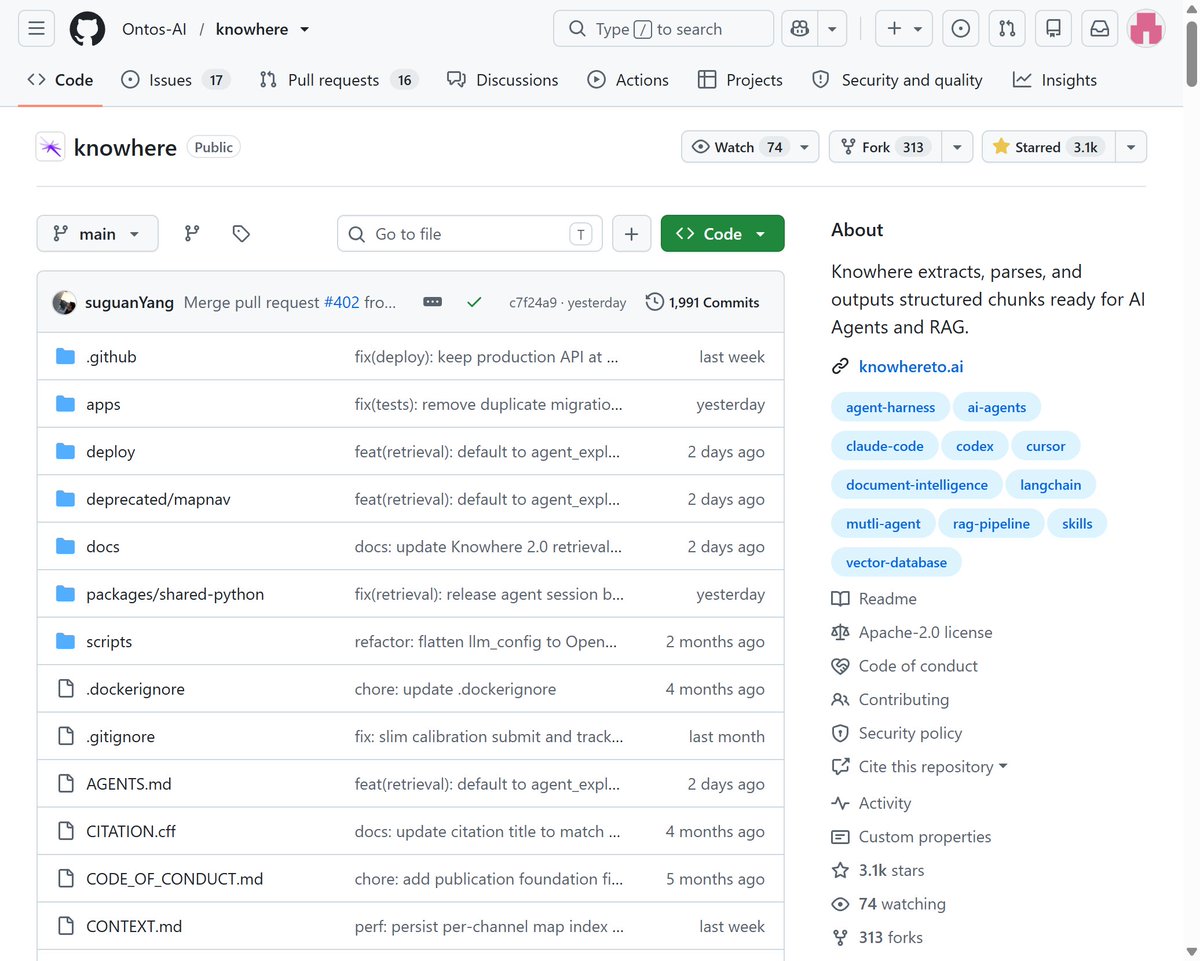This screenshot has height=961, width=1200.
Task: Switch to the Pull requests tab
Action: pyautogui.click(x=338, y=80)
